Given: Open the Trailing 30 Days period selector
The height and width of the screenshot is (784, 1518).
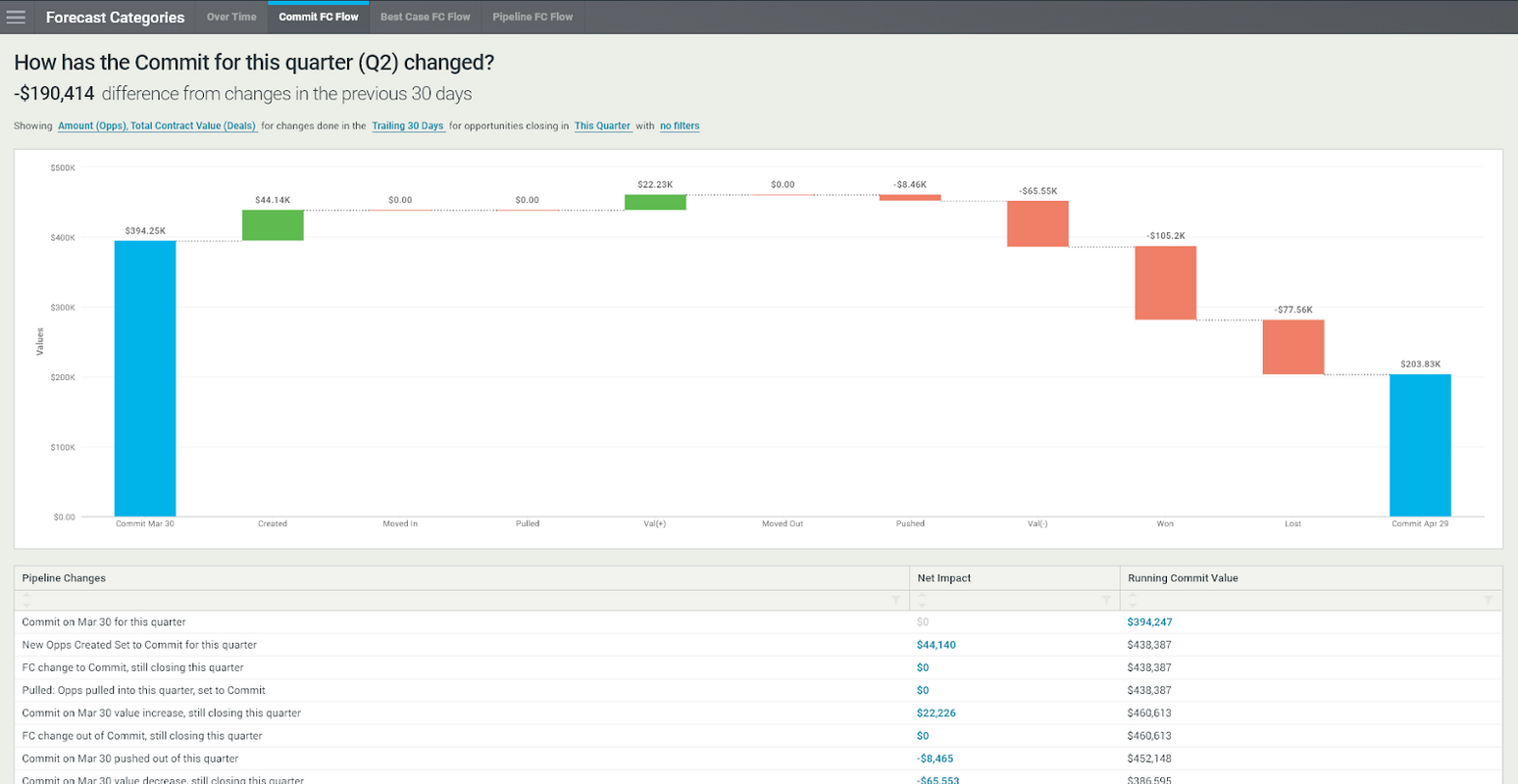Looking at the screenshot, I should click(x=407, y=125).
